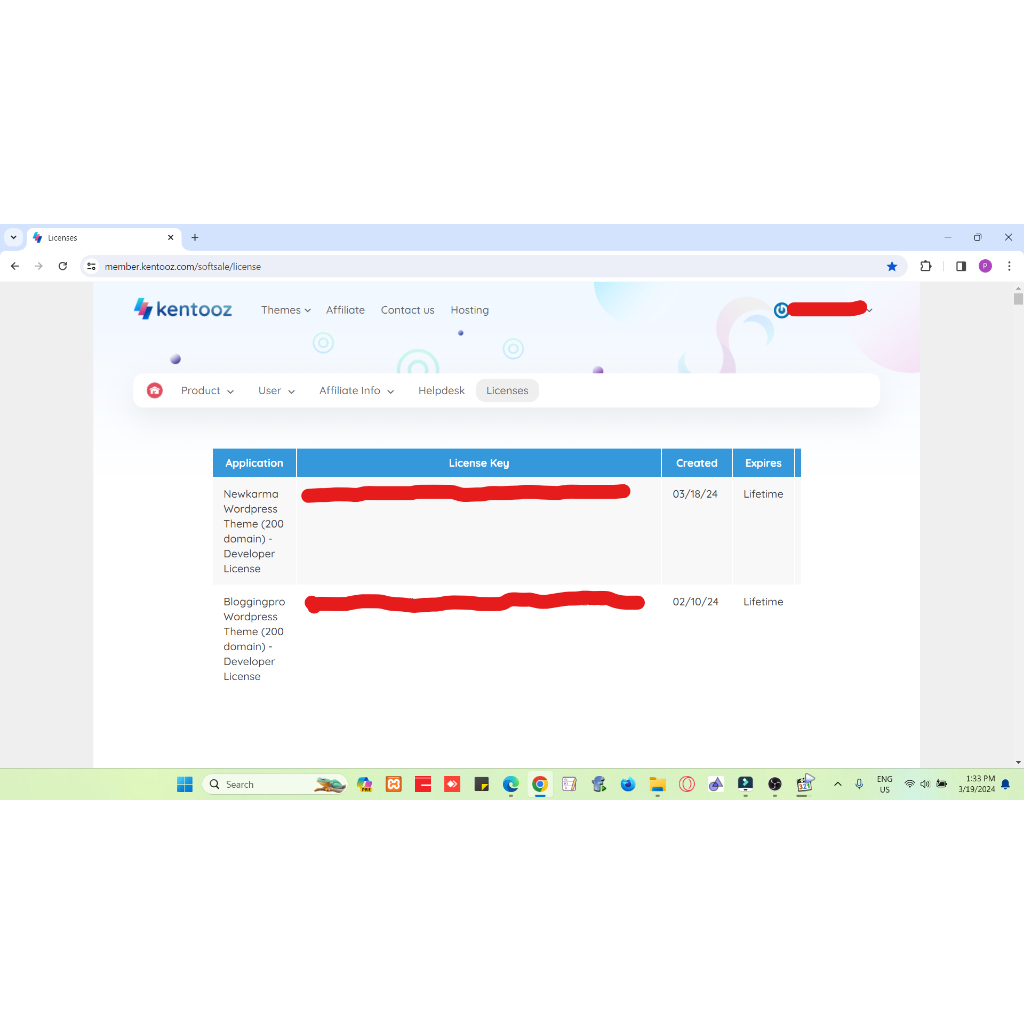Close the Licenses tab
The width and height of the screenshot is (1024, 1024).
coord(170,238)
